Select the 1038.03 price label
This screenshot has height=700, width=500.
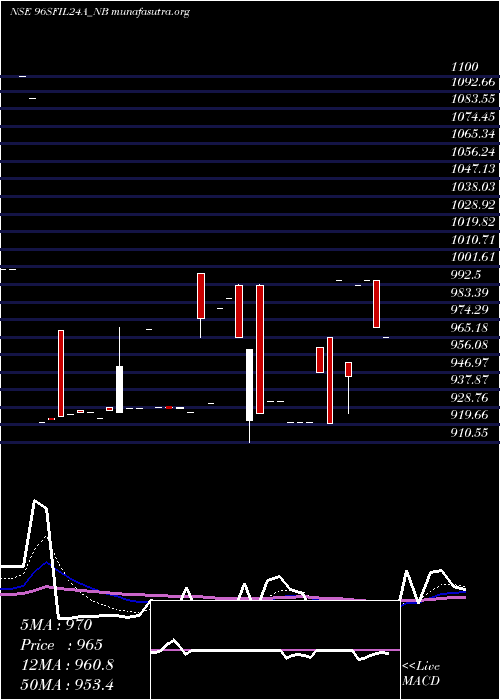pos(473,187)
